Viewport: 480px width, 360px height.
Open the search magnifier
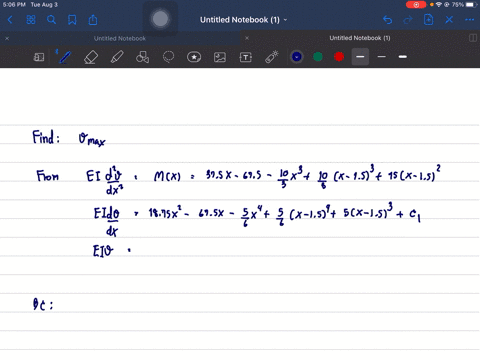51,20
